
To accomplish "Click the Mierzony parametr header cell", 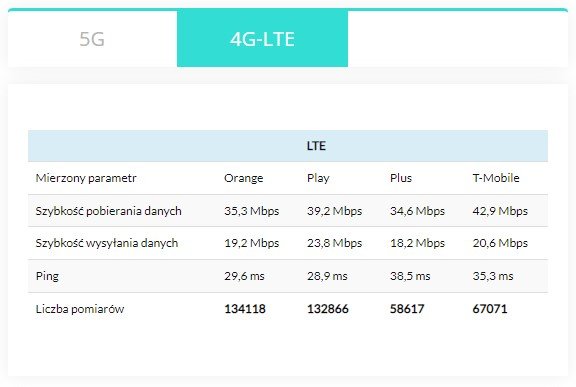I will pyautogui.click(x=86, y=178).
